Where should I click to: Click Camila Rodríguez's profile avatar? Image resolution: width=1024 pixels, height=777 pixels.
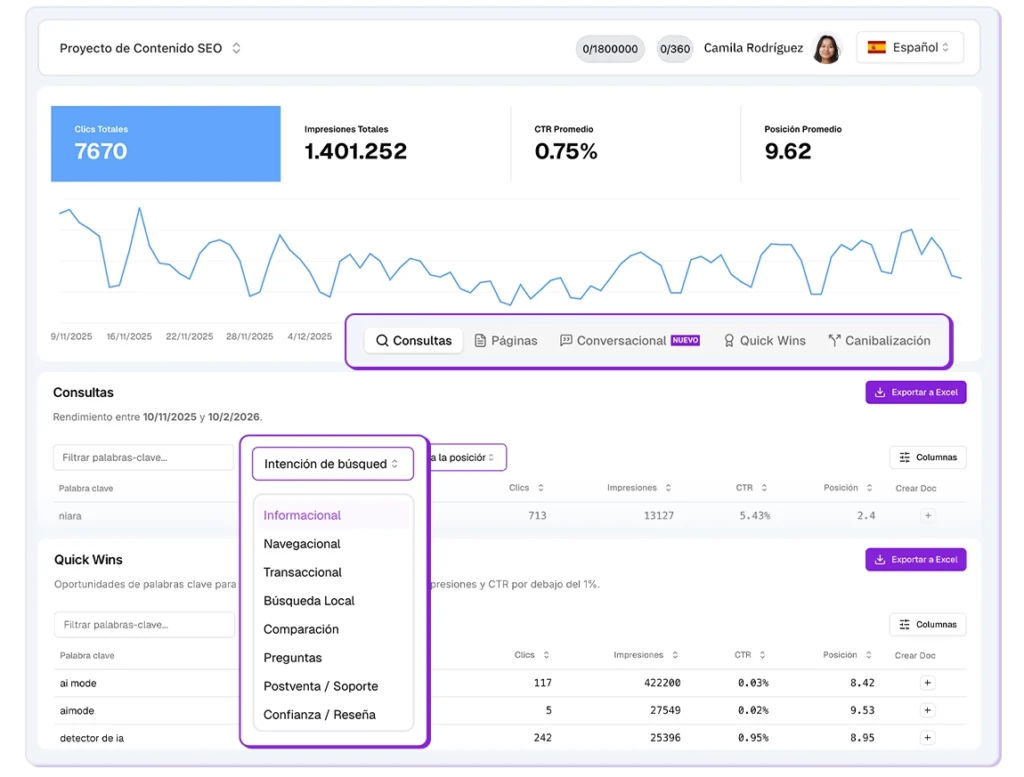827,47
